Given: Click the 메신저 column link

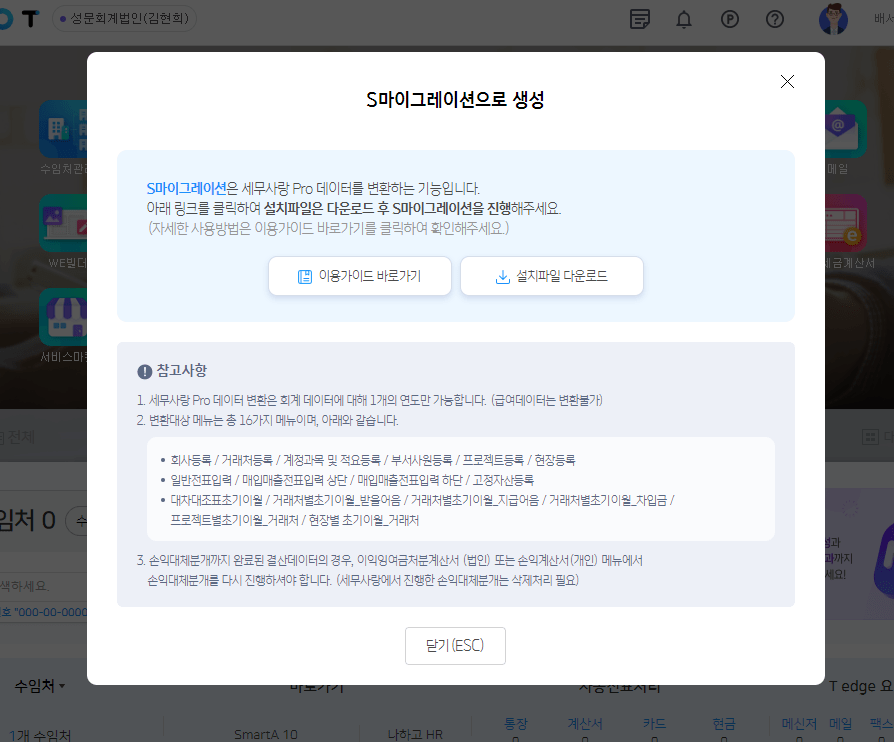Looking at the screenshot, I should [x=799, y=723].
